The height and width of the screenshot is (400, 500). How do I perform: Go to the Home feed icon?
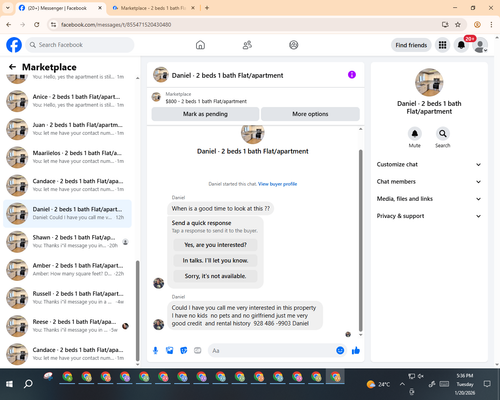point(200,45)
